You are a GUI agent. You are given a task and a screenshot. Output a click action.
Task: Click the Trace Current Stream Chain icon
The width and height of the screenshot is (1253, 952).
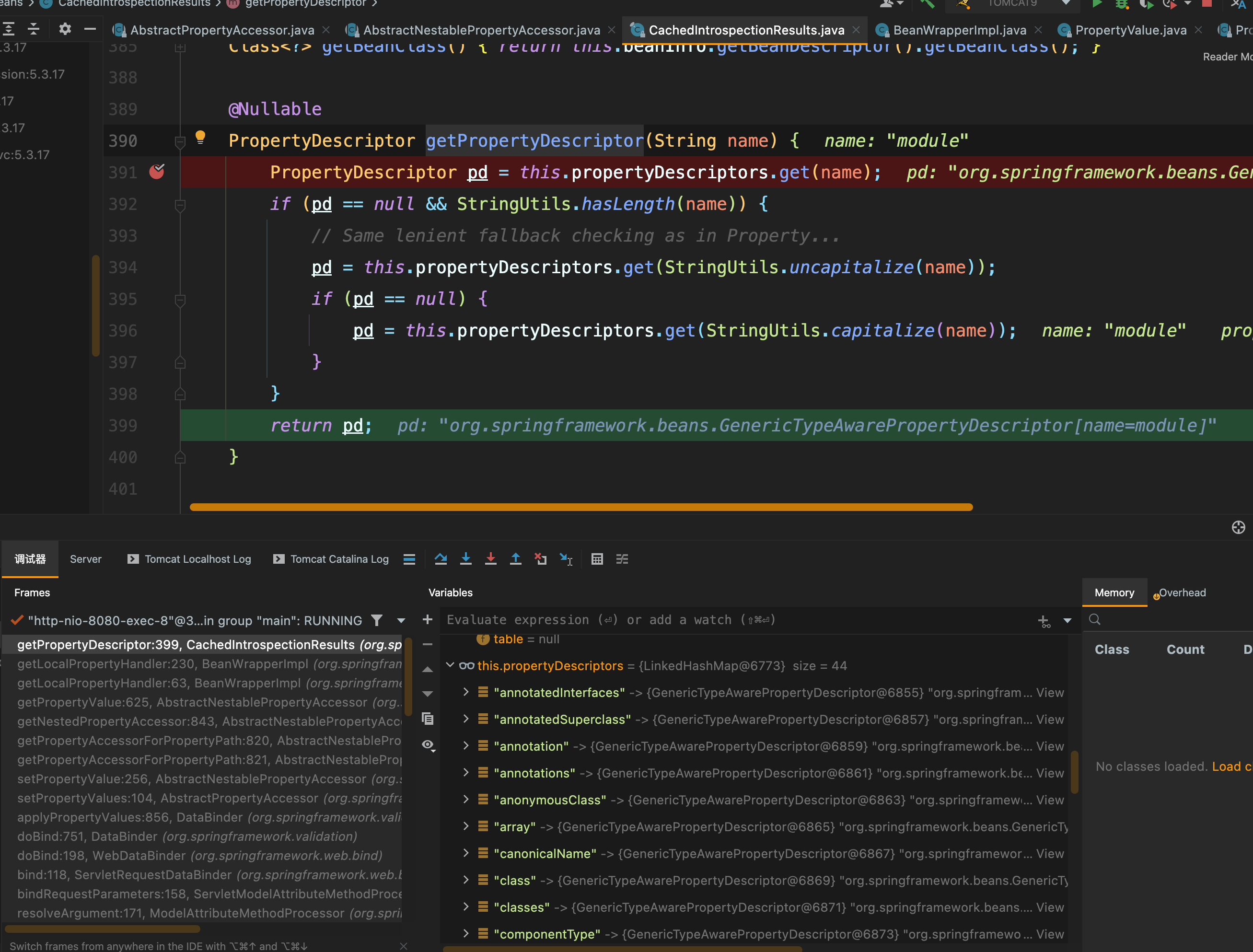click(x=622, y=559)
